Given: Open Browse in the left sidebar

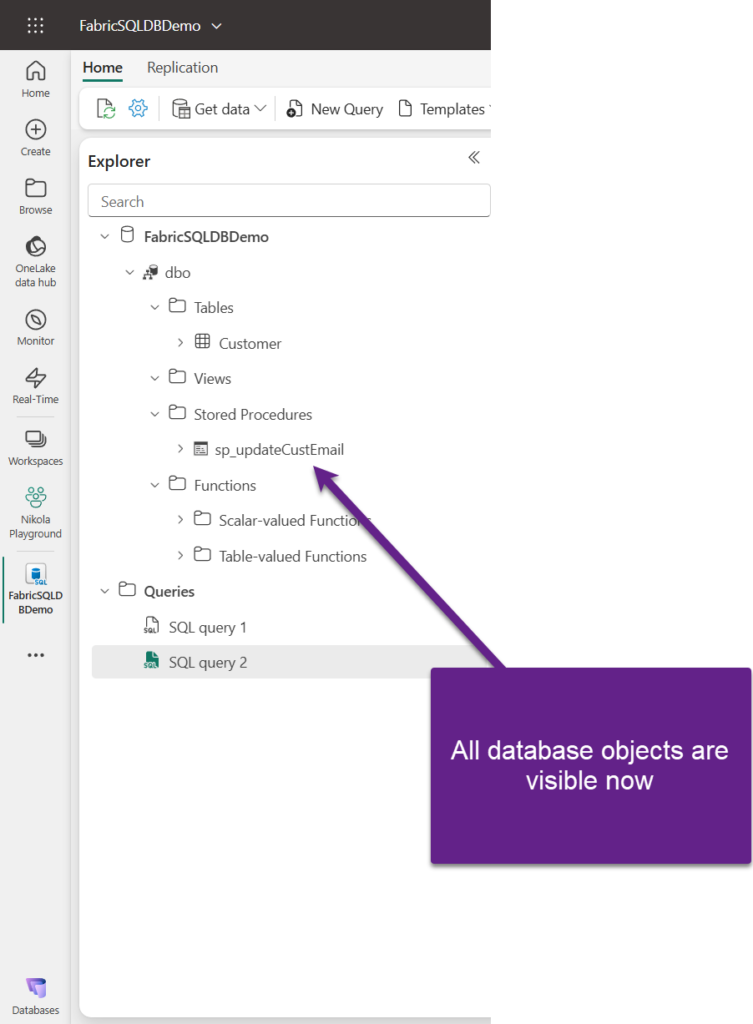Looking at the screenshot, I should [x=35, y=197].
